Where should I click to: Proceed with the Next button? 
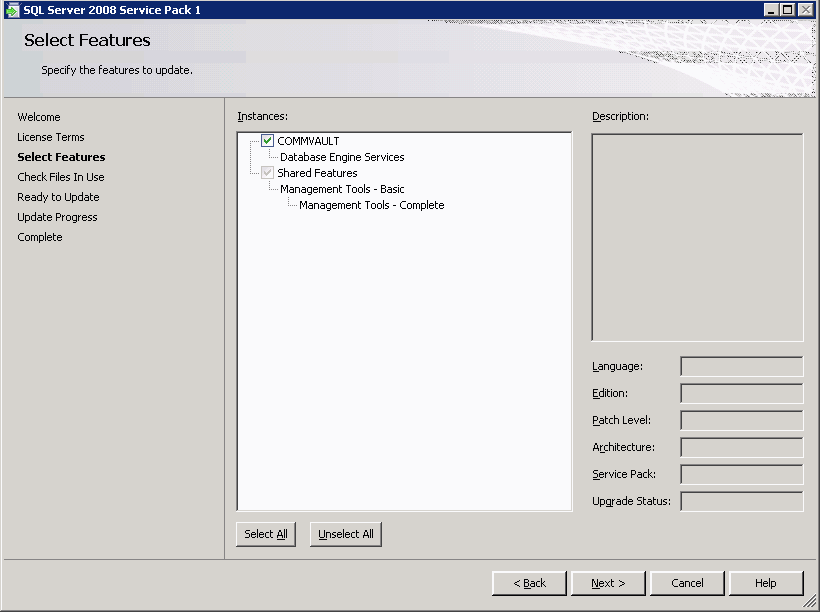tap(608, 583)
